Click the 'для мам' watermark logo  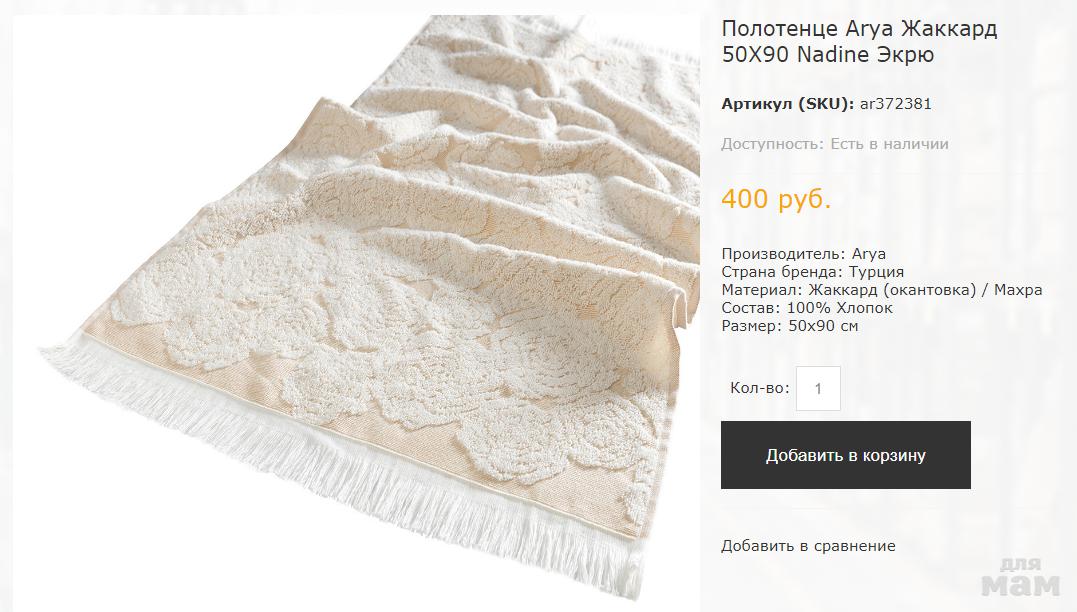pos(1021,576)
